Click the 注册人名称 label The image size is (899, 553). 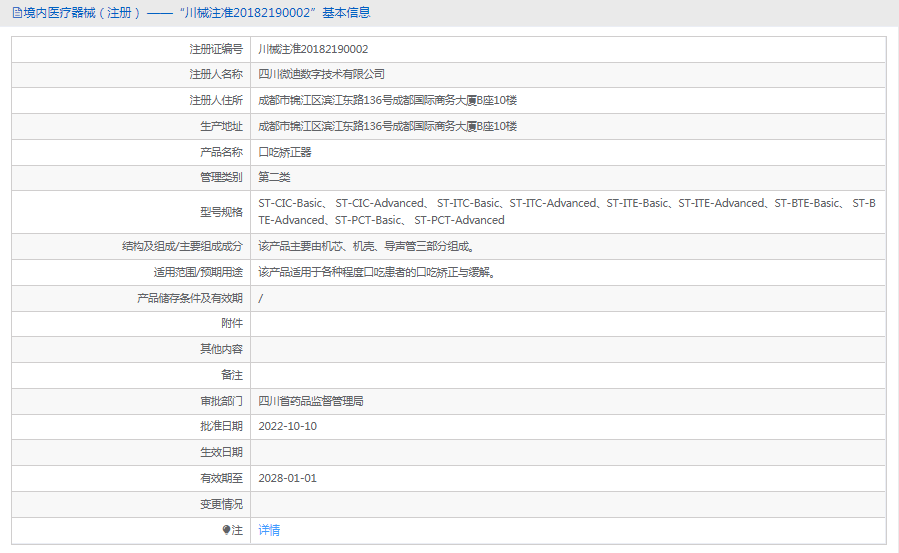click(216, 74)
